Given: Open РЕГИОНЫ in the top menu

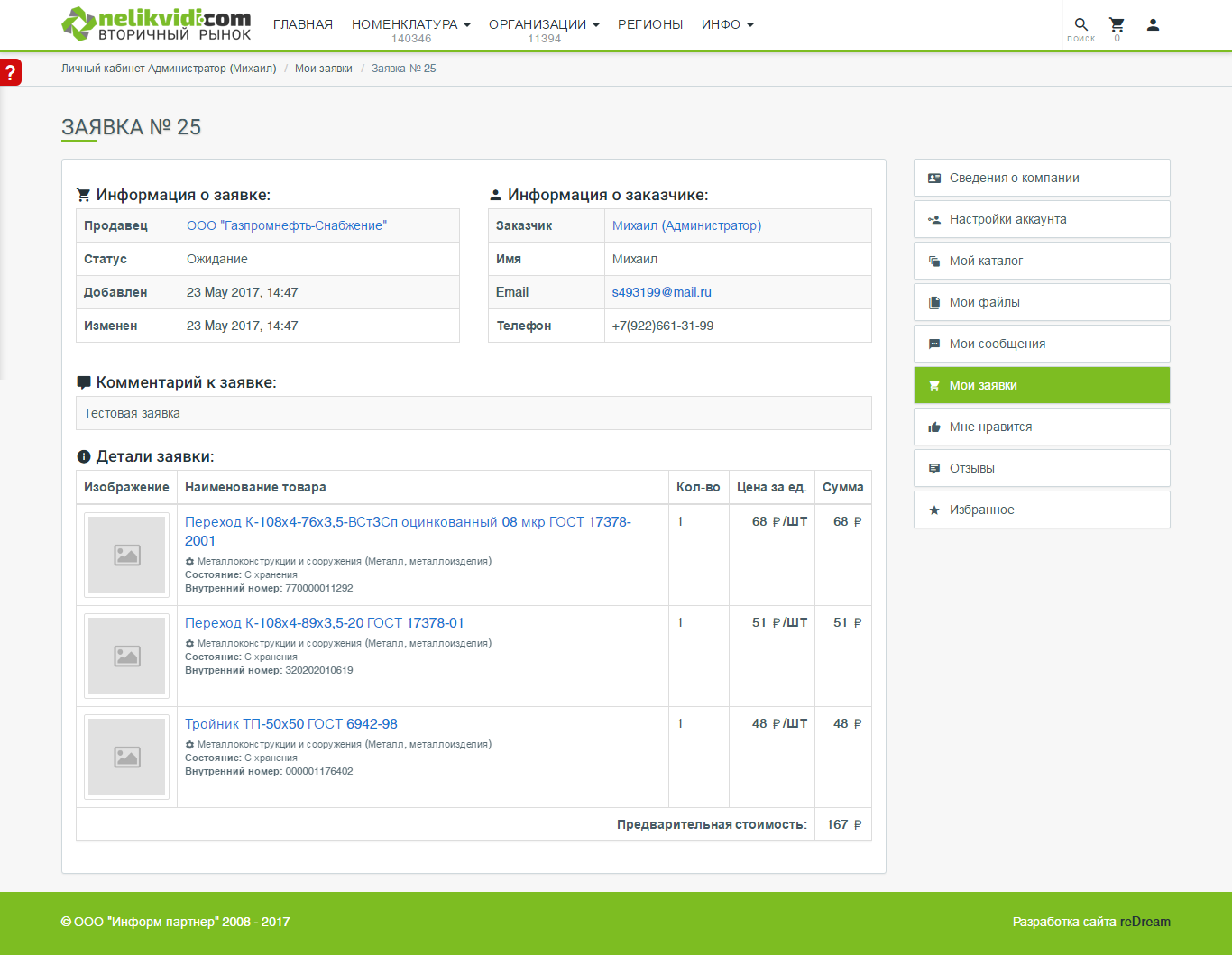Looking at the screenshot, I should pos(650,24).
